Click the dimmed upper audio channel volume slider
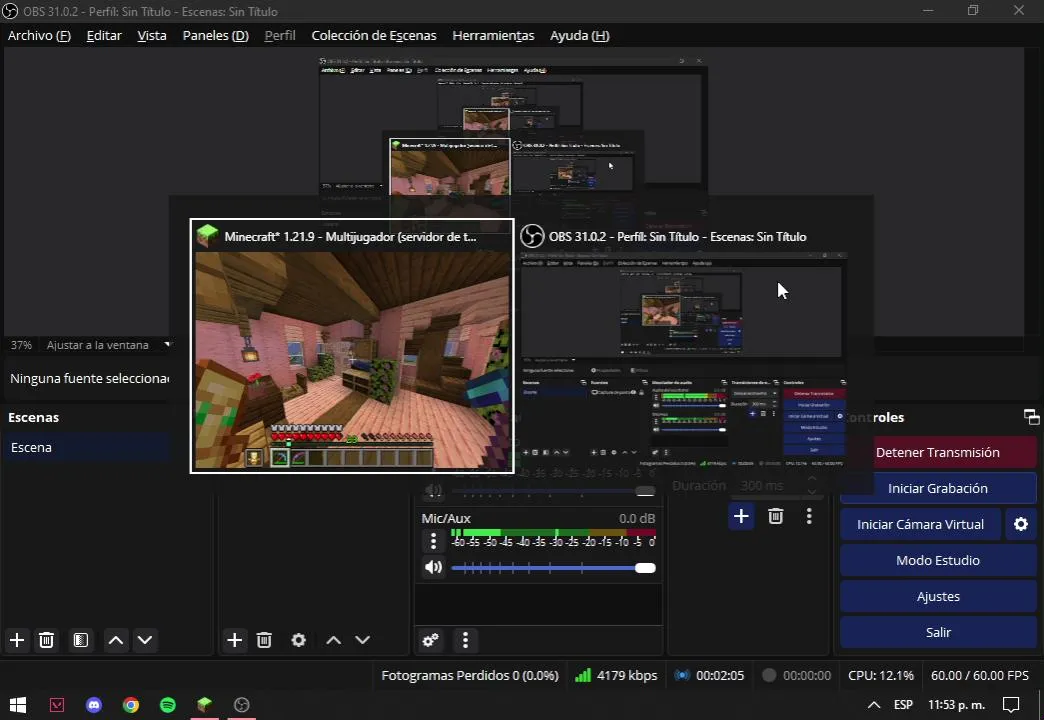The height and width of the screenshot is (720, 1044). [553, 492]
